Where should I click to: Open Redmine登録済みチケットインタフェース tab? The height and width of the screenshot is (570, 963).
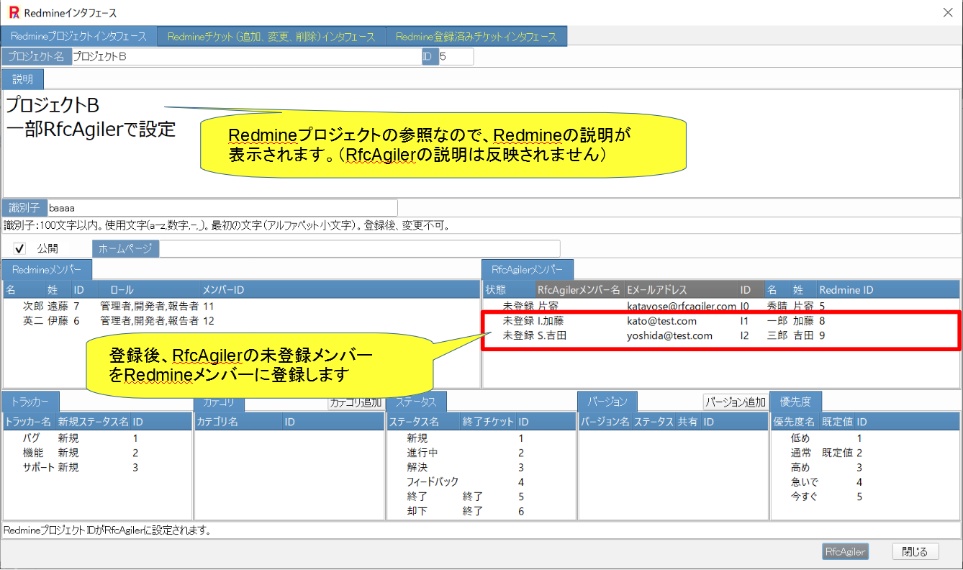coord(476,36)
